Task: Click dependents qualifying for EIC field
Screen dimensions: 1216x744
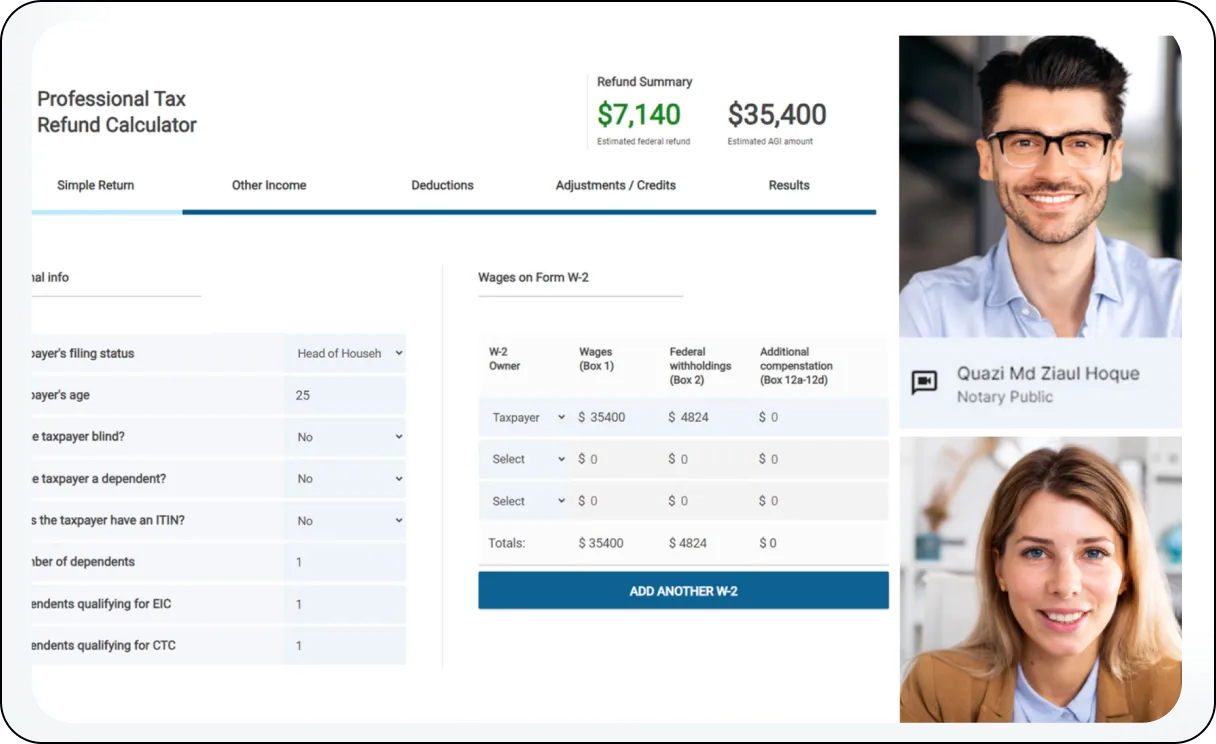Action: (x=345, y=604)
